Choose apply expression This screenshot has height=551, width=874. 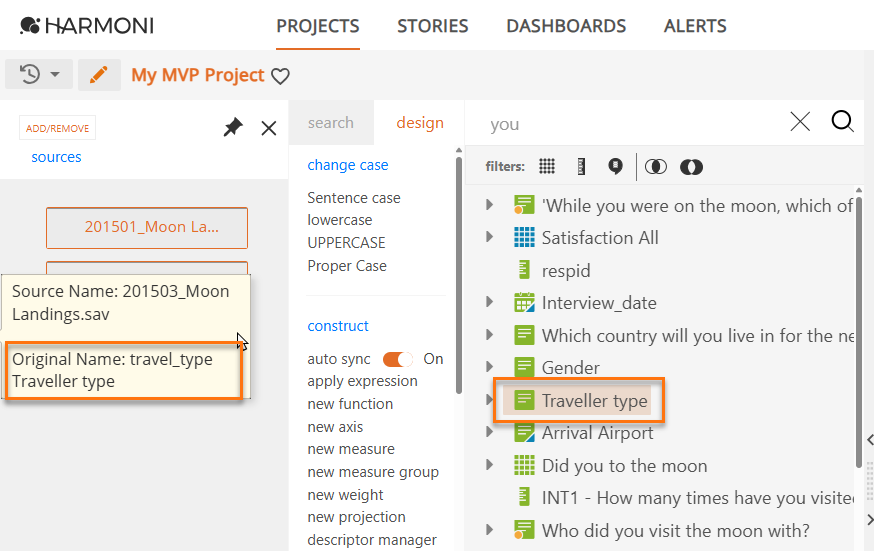(362, 382)
